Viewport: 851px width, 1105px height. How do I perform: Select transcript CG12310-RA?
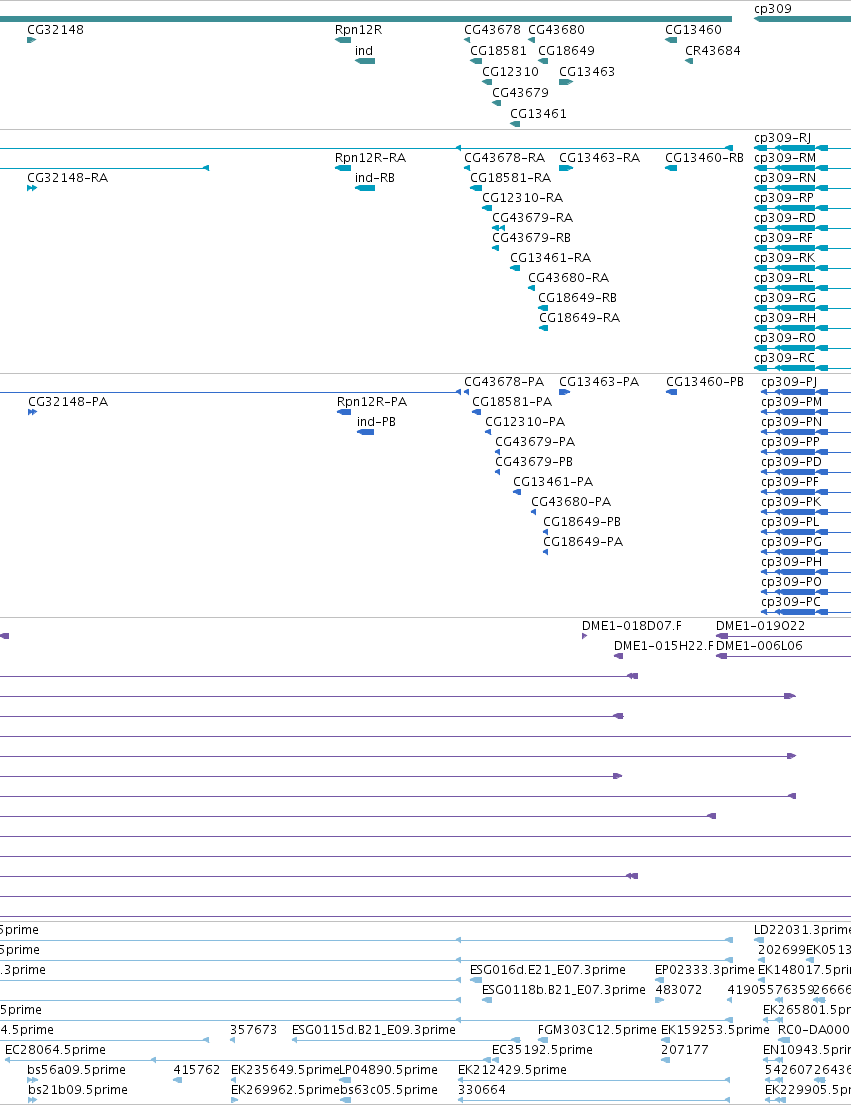click(523, 198)
